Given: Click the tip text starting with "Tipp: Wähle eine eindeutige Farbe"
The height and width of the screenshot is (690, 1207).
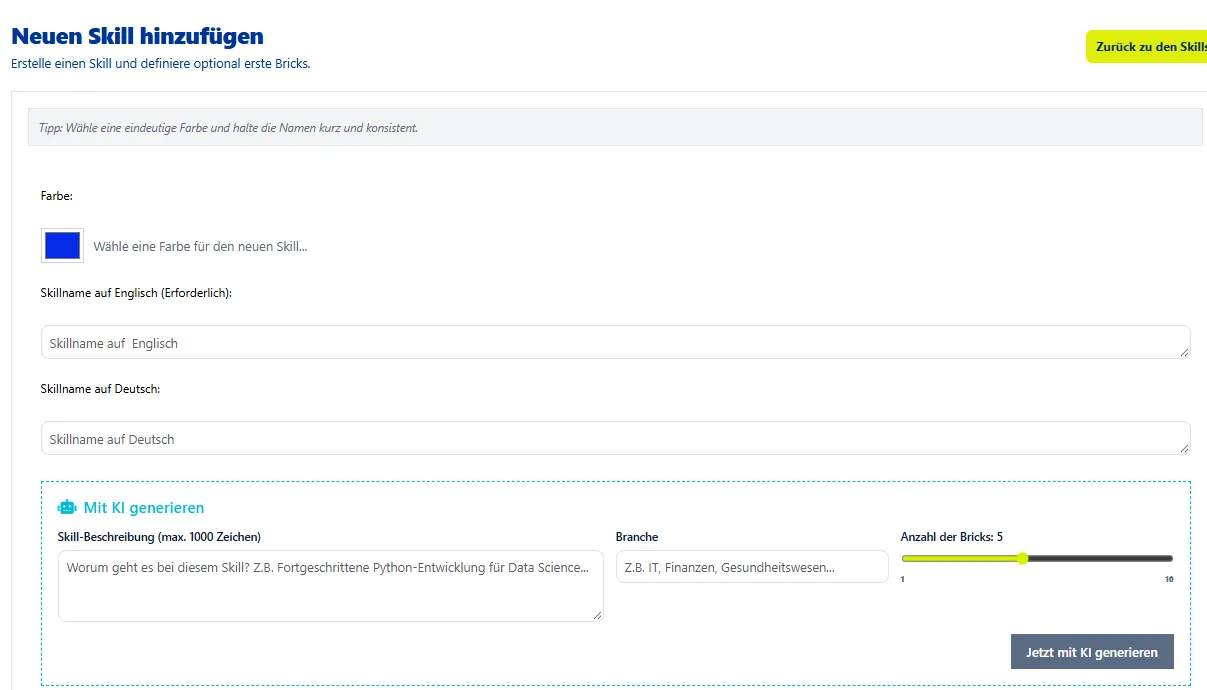Looking at the screenshot, I should point(228,128).
